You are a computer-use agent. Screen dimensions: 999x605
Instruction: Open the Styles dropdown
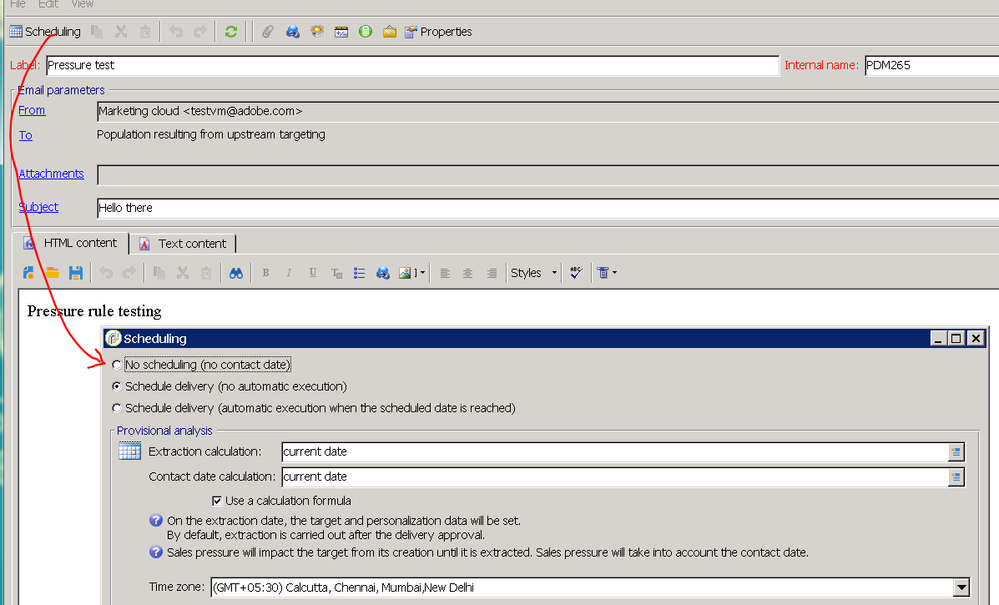pos(534,273)
